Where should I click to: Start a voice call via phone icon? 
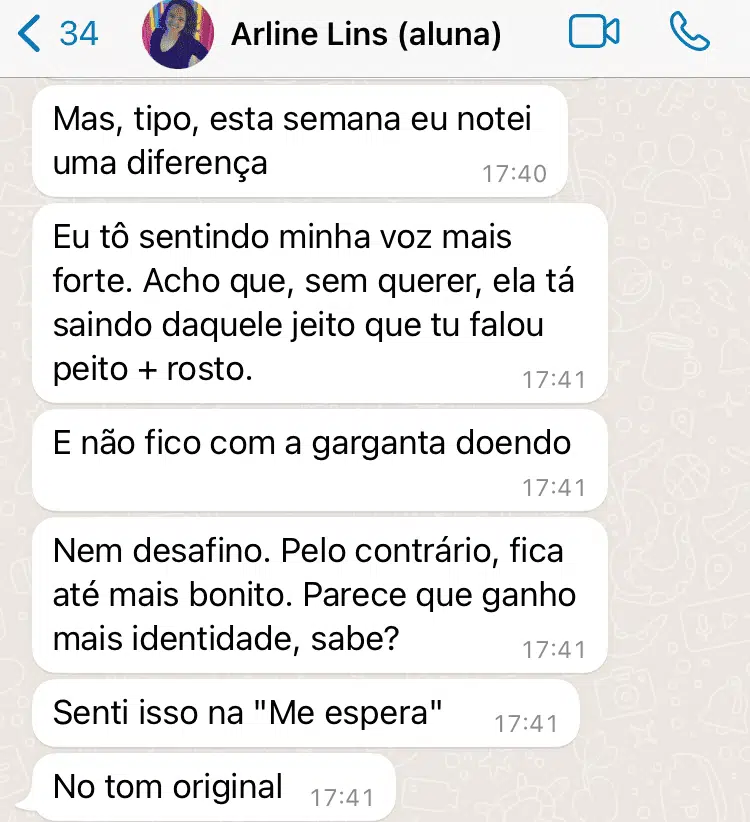[x=690, y=31]
